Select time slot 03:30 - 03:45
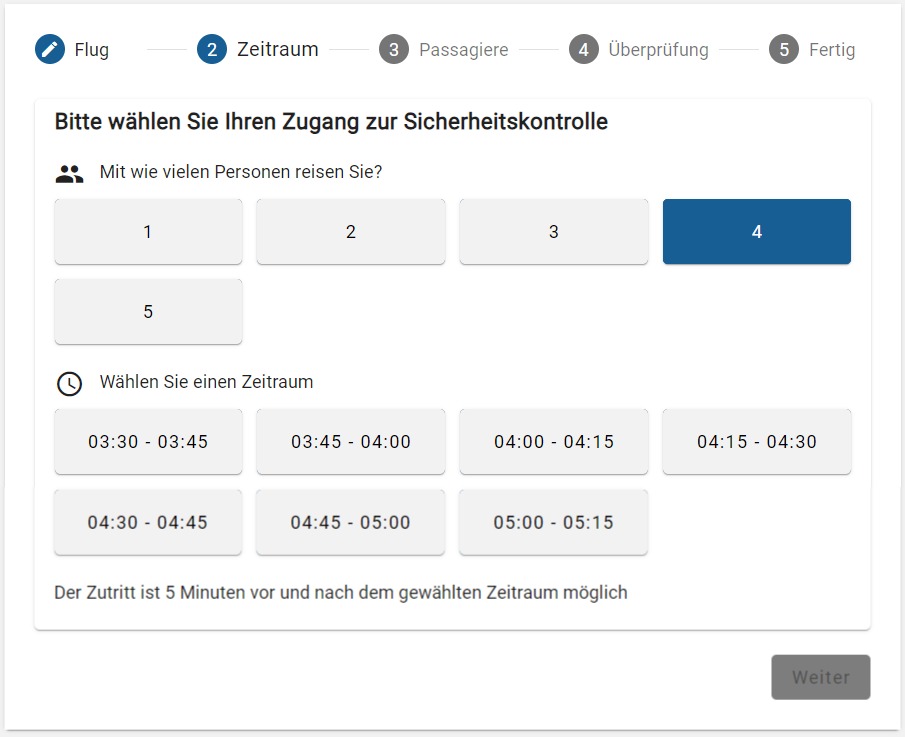This screenshot has height=737, width=905. click(x=148, y=442)
